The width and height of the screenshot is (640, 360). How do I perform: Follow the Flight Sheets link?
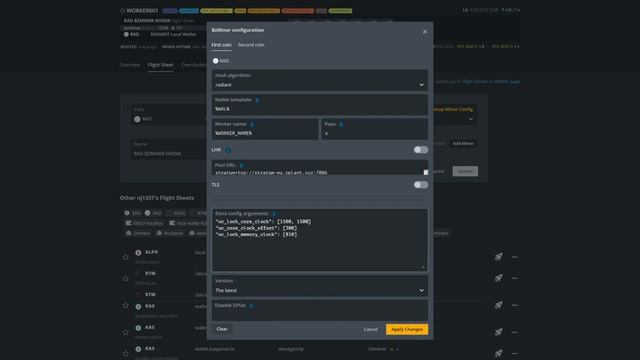point(475,82)
